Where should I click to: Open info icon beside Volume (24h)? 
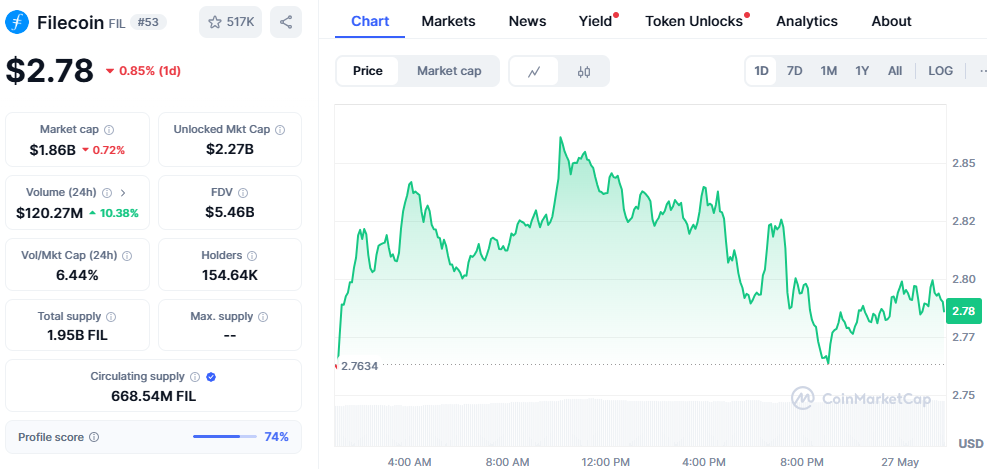coord(107,193)
